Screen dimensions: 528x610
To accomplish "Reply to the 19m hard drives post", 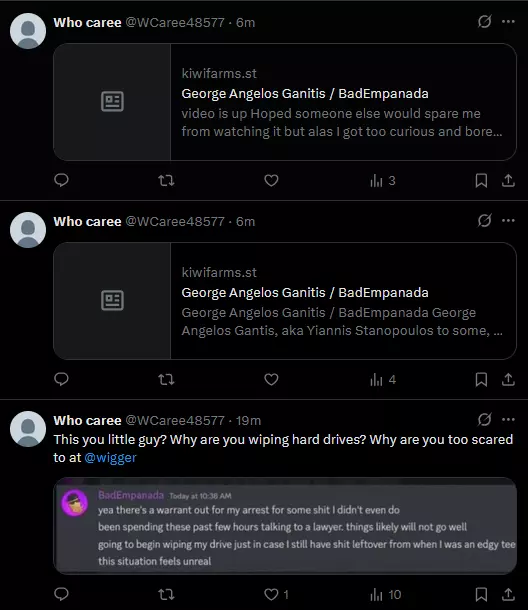I will pyautogui.click(x=61, y=594).
